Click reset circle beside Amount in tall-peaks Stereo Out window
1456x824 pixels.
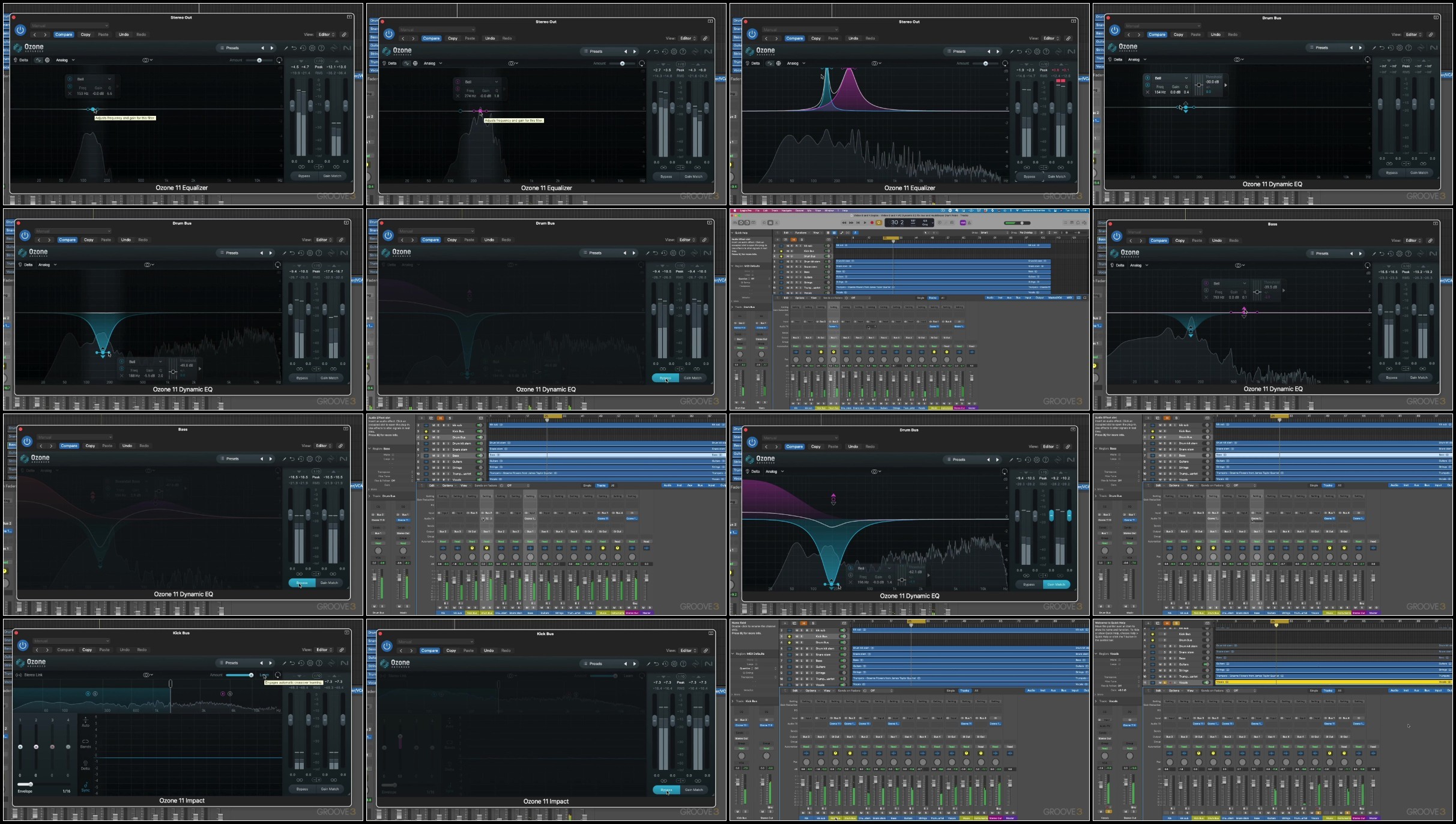(1005, 63)
